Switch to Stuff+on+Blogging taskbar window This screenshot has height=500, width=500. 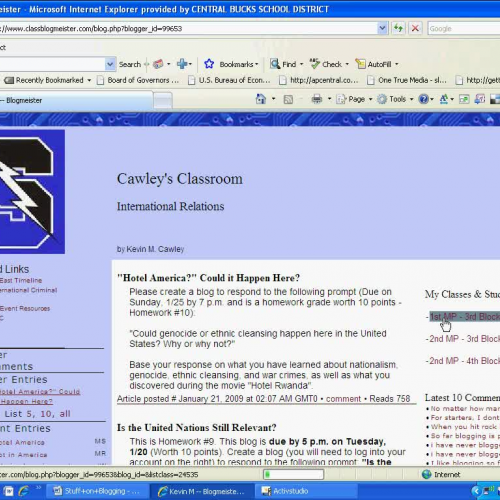pos(97,491)
